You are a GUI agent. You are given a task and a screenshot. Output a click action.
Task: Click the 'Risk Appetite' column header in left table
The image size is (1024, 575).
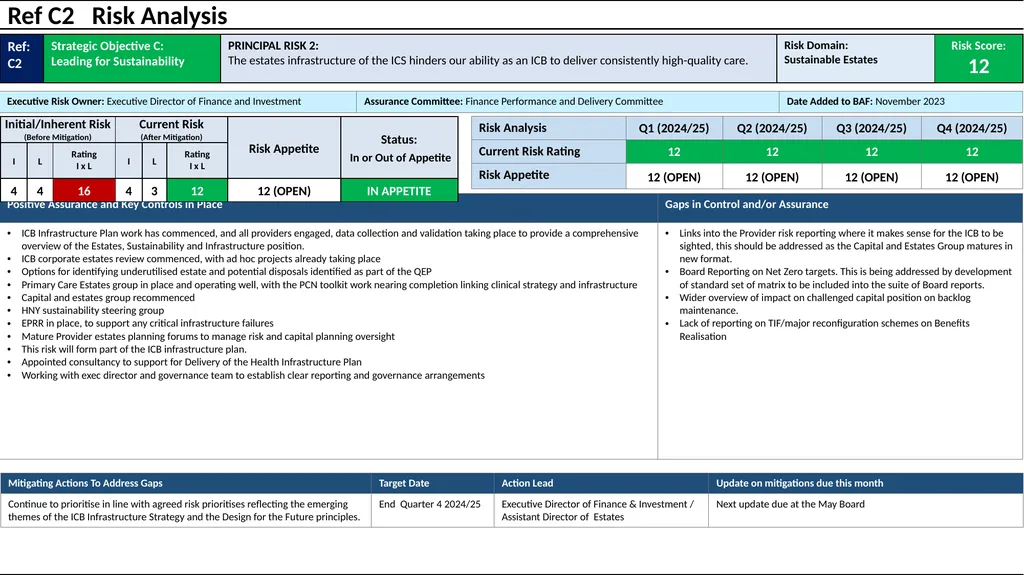pyautogui.click(x=284, y=148)
